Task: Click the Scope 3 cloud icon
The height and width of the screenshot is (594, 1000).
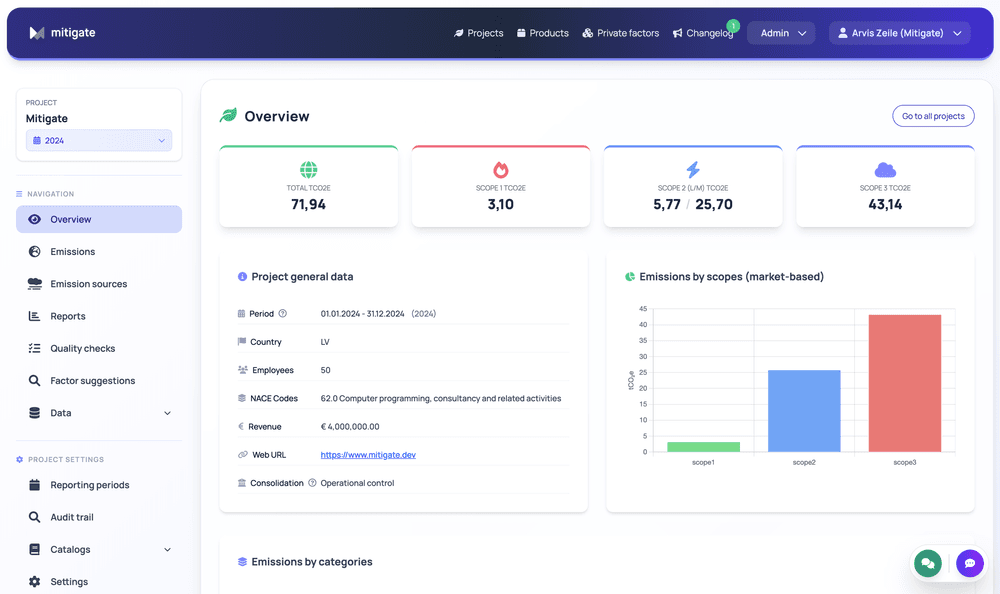Action: [x=885, y=170]
